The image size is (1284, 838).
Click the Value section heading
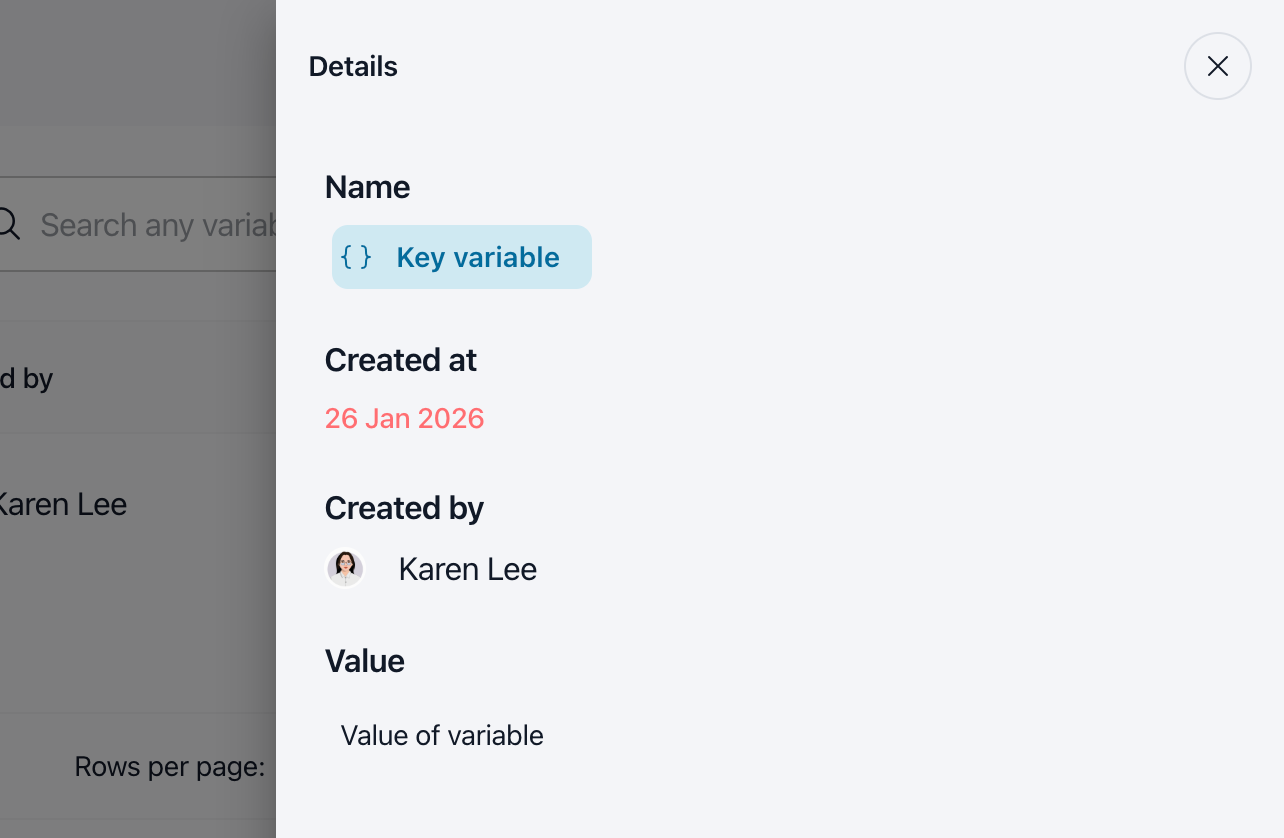coord(365,661)
